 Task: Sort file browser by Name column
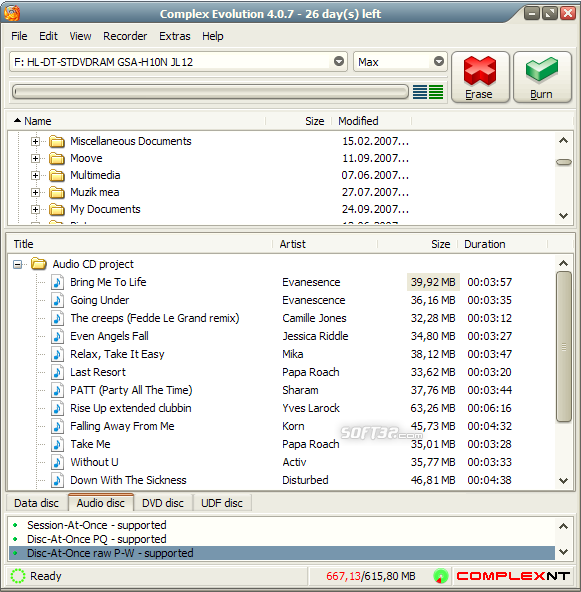137,121
